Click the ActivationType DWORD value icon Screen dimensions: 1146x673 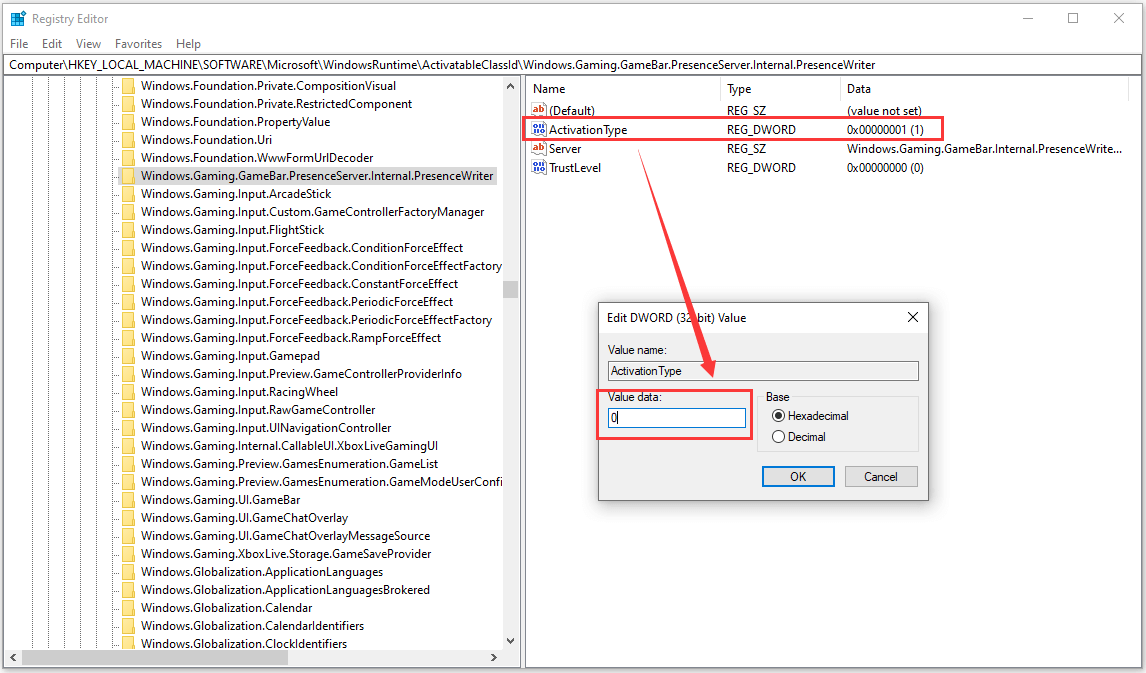[x=539, y=130]
